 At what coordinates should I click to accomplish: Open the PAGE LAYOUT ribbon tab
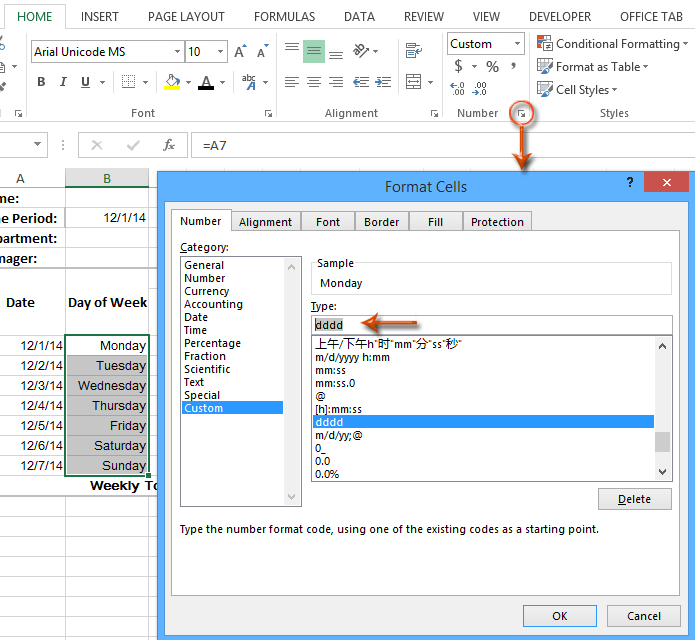click(186, 17)
